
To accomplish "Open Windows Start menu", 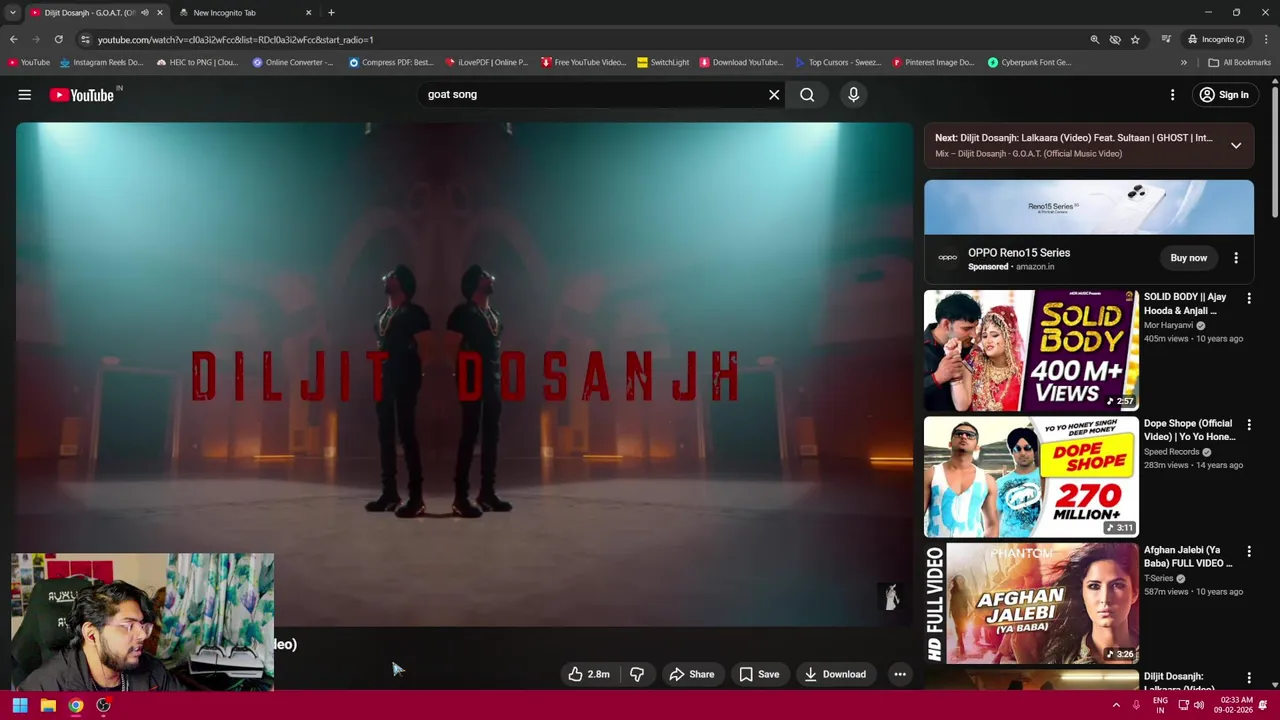I will tap(20, 705).
